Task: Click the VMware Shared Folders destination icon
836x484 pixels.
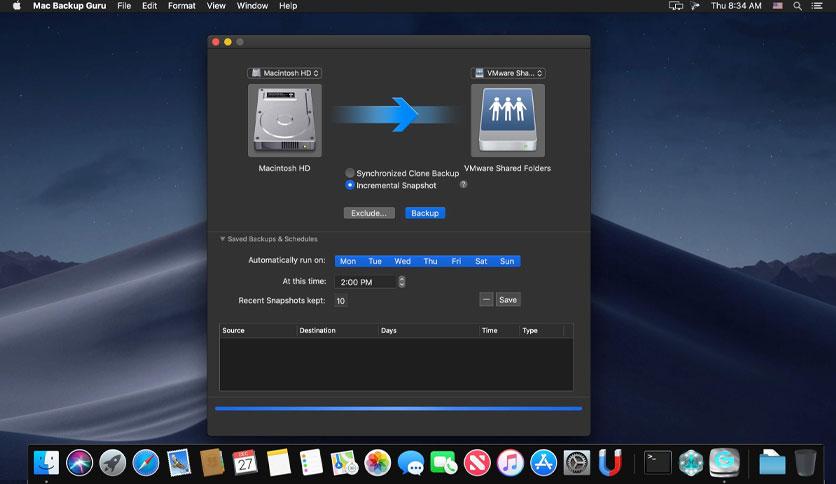Action: 508,120
